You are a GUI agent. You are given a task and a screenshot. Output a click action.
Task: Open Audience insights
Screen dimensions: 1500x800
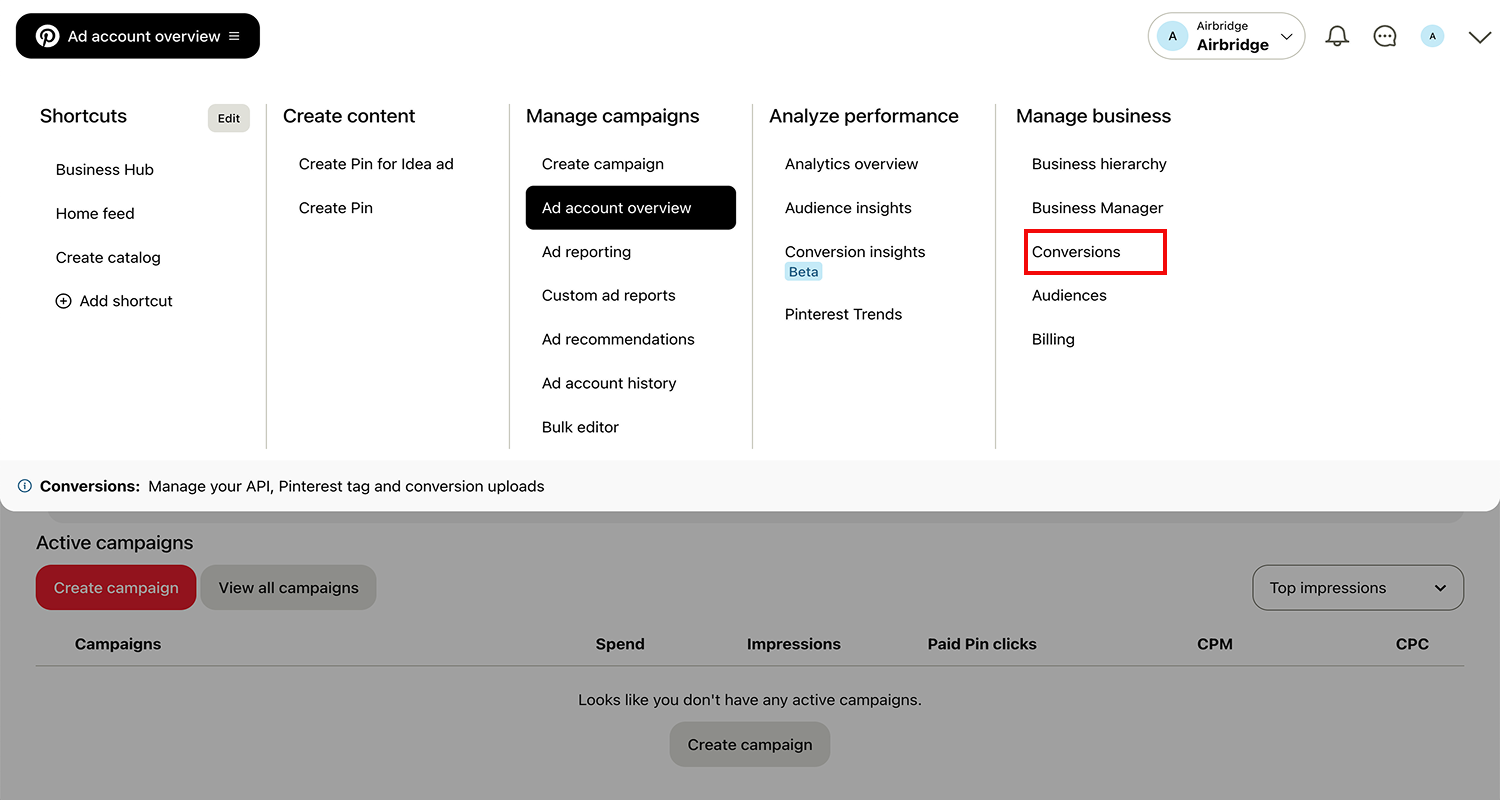point(848,208)
